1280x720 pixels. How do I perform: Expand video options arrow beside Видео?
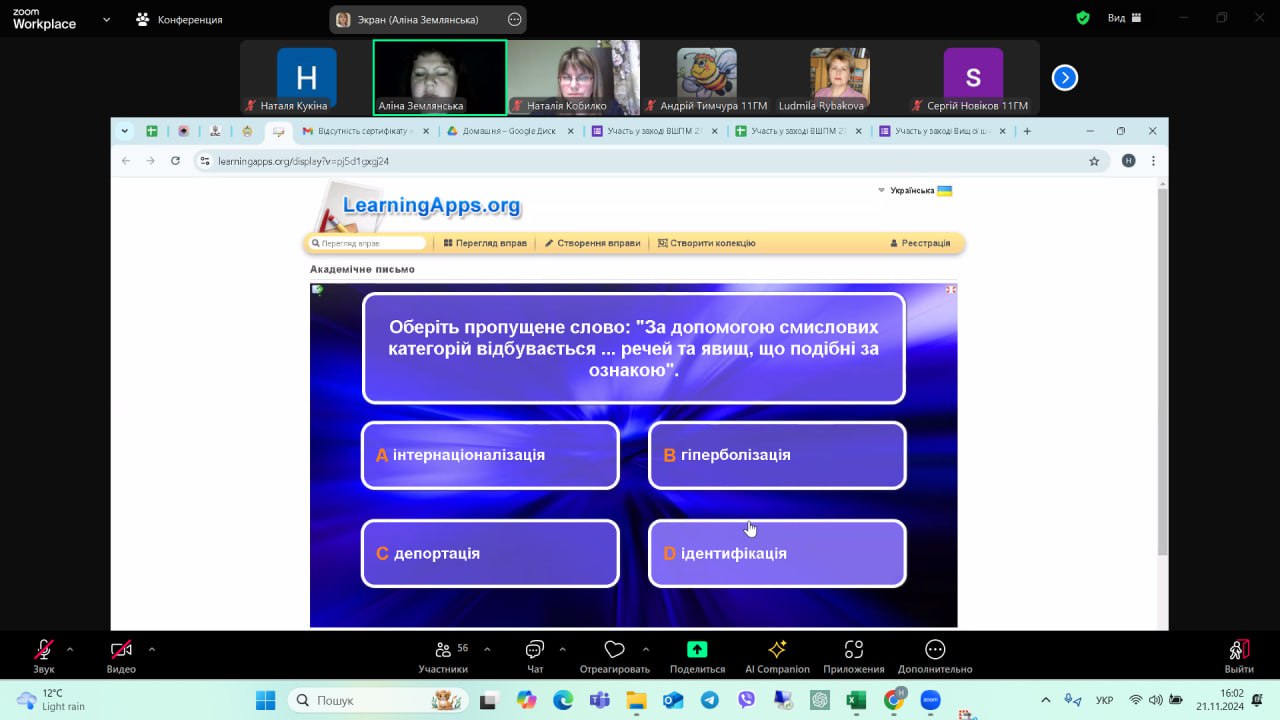pos(151,649)
